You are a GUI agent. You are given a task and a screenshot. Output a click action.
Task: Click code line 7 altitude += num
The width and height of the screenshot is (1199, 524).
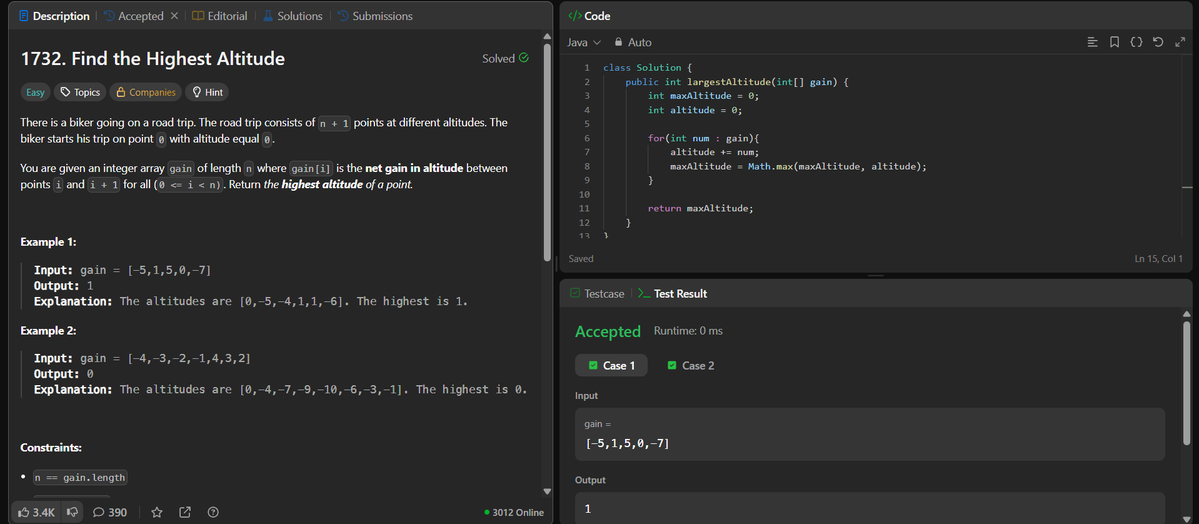pyautogui.click(x=714, y=152)
